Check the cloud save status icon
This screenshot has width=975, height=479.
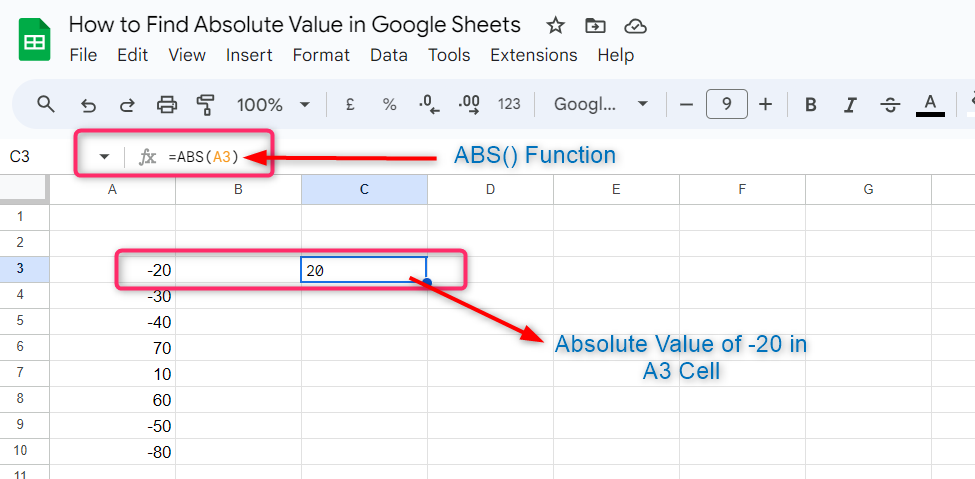634,26
